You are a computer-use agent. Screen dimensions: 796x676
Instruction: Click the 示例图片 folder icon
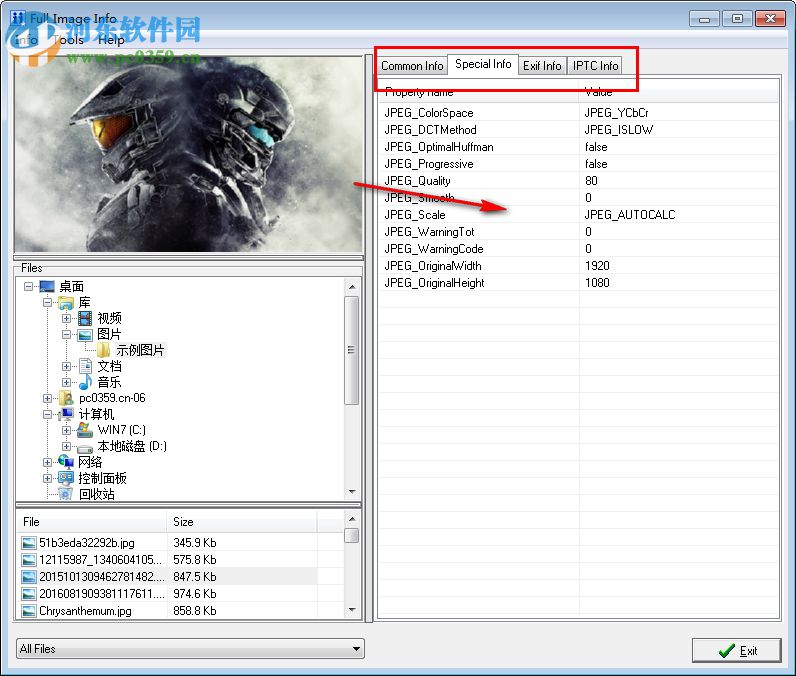click(104, 350)
